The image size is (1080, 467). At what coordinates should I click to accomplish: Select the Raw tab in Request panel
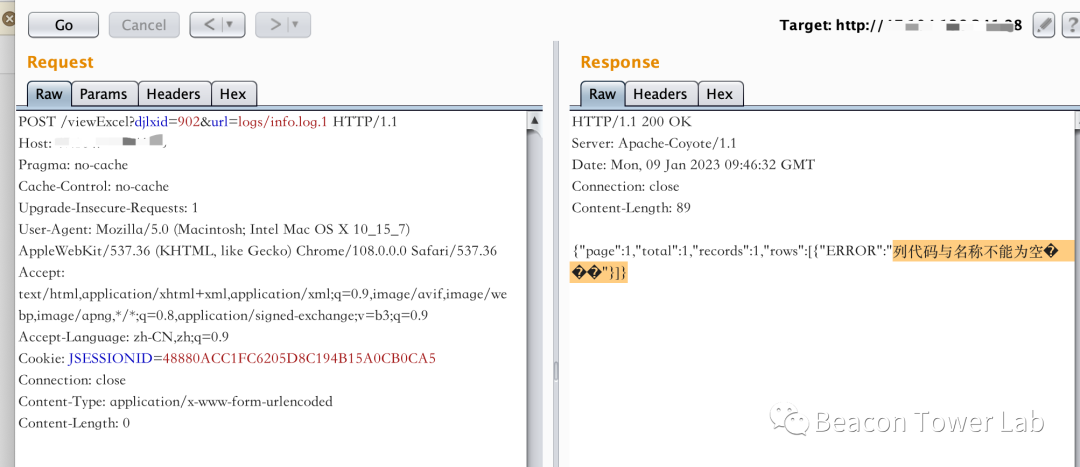click(48, 94)
